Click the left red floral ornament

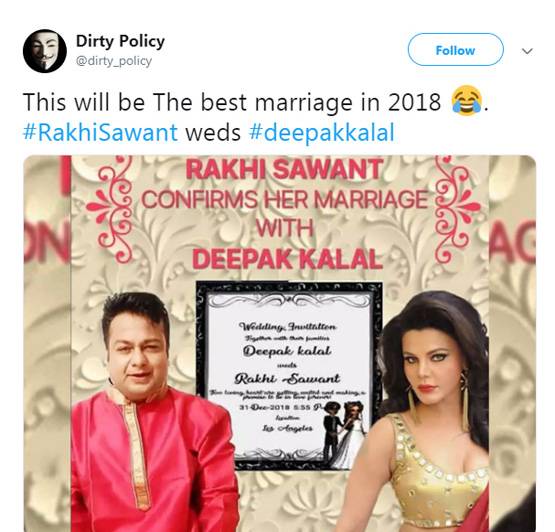click(x=111, y=209)
